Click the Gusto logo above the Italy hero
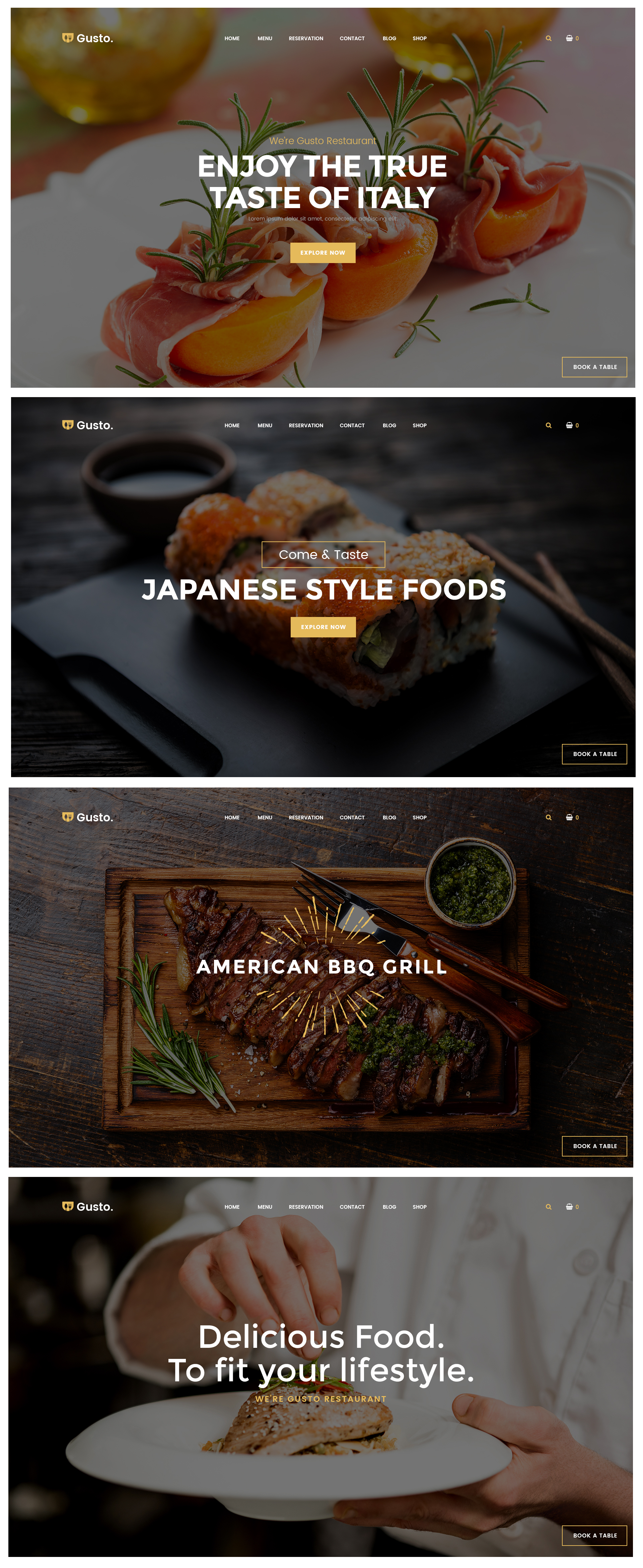This screenshot has width=643, height=1568. point(88,38)
